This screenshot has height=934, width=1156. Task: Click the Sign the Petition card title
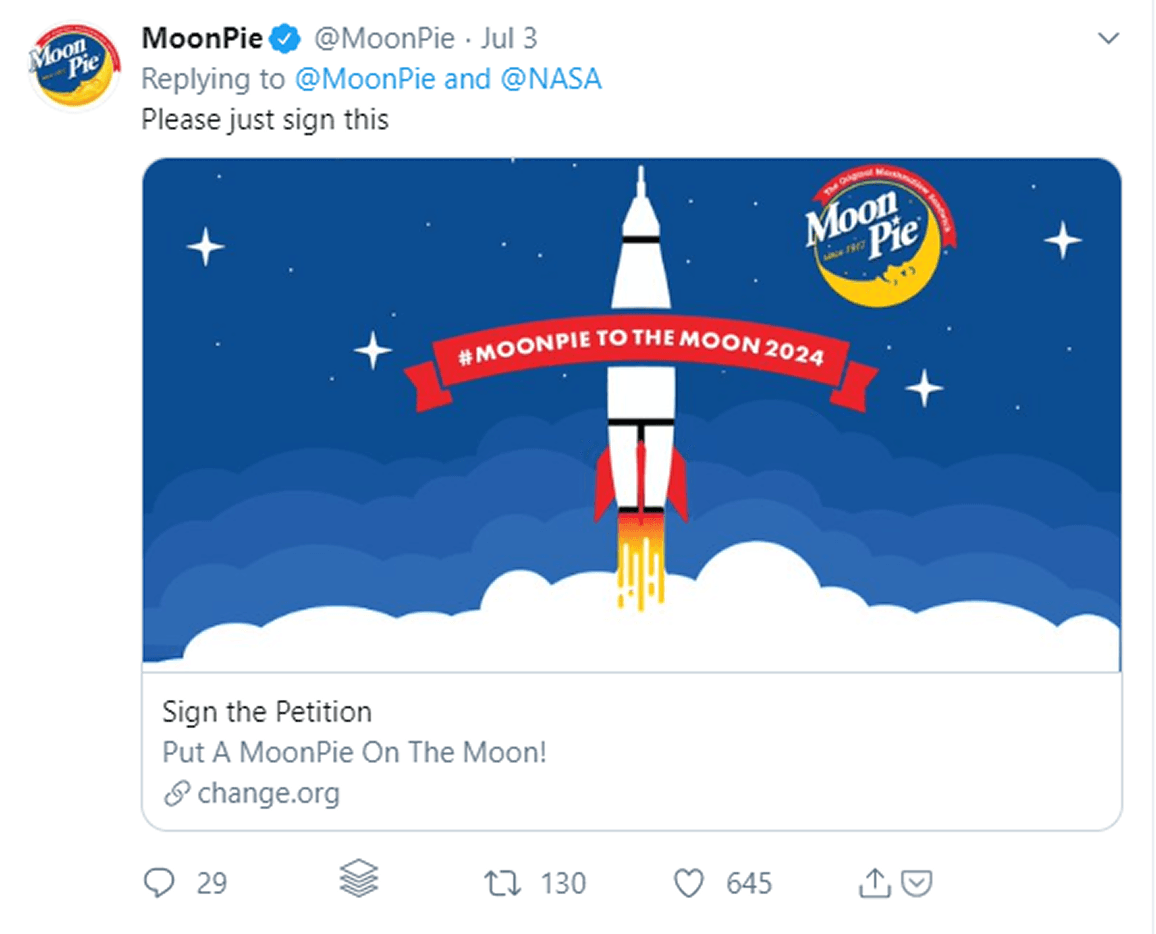coord(266,712)
